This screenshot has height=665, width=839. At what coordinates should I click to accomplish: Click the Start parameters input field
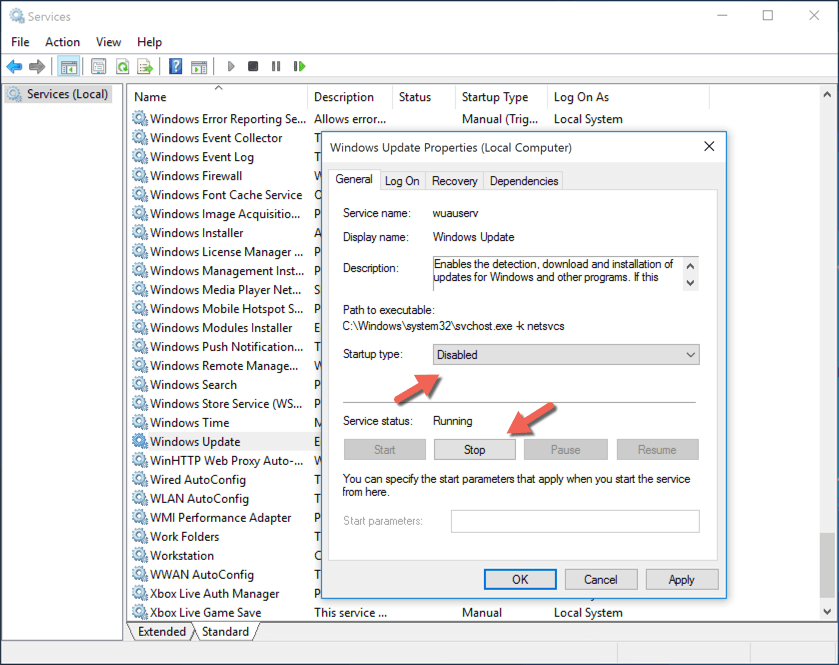[x=575, y=521]
